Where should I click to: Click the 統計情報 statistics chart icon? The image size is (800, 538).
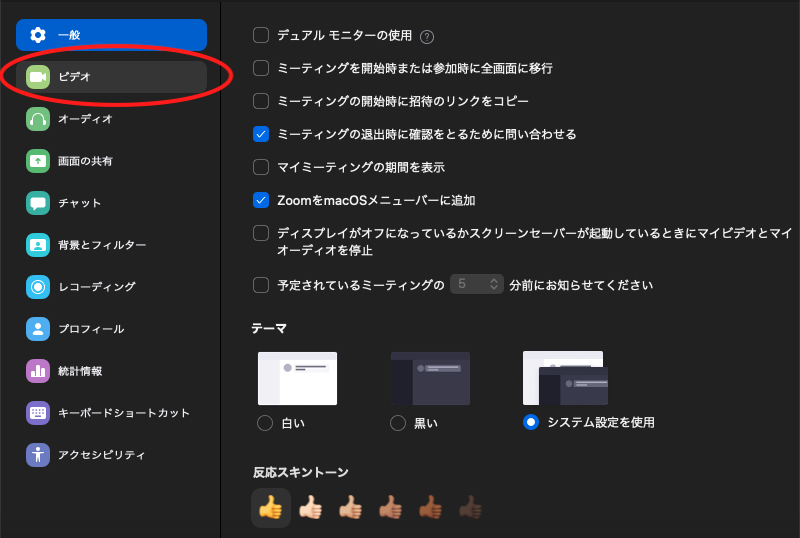(x=38, y=371)
